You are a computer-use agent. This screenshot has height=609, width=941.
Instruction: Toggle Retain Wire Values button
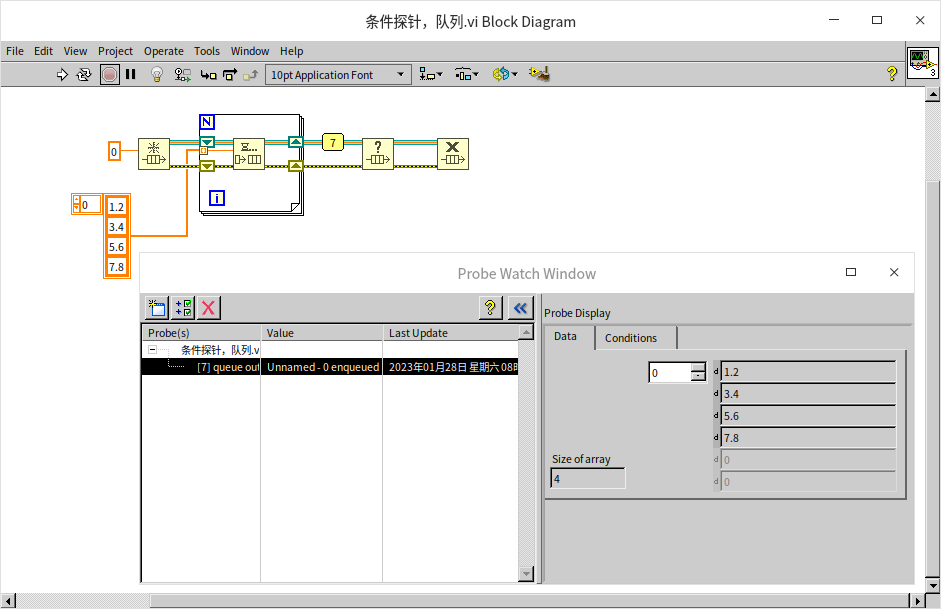pos(183,74)
